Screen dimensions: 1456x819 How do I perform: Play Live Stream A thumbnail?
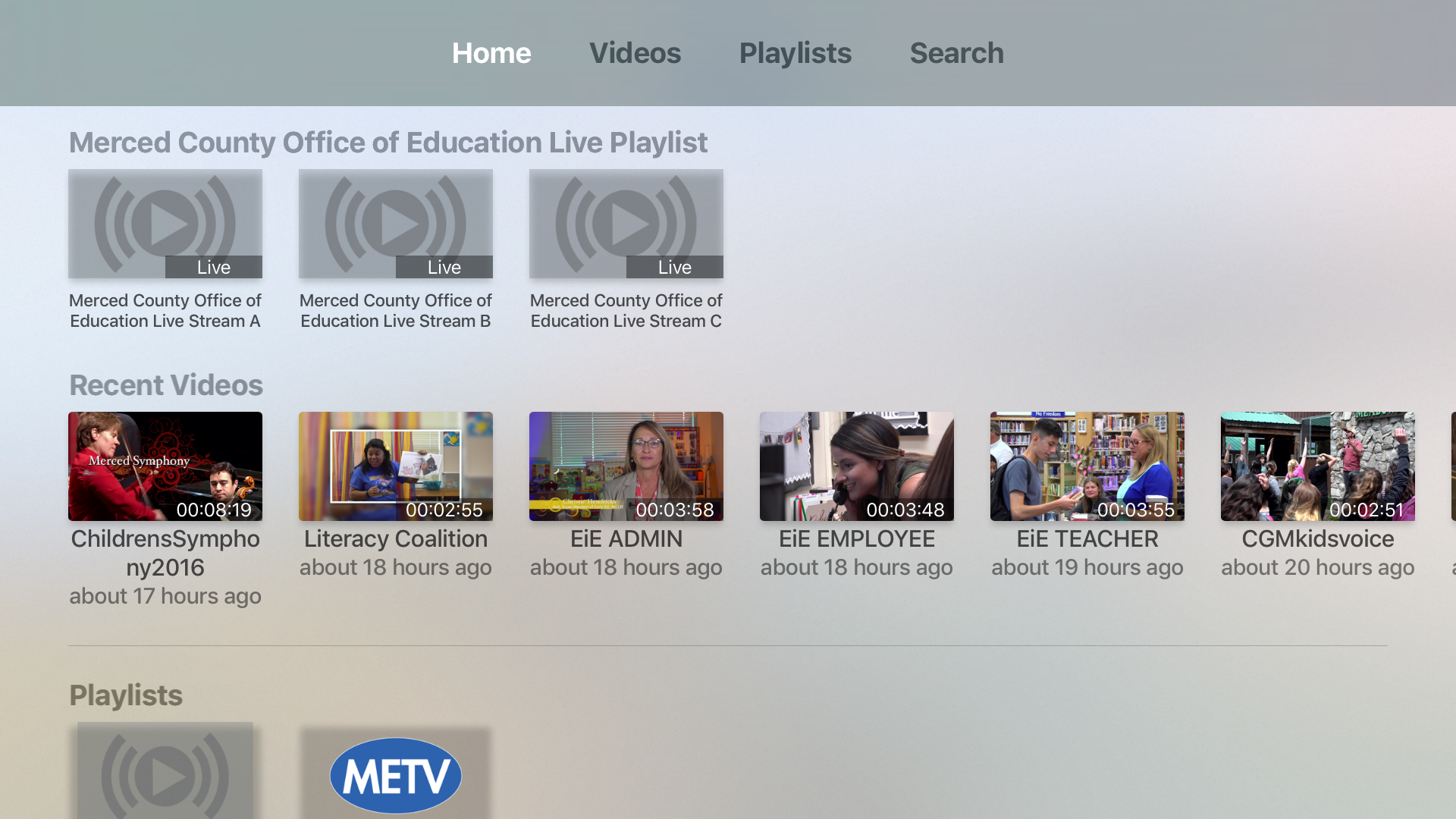[165, 224]
